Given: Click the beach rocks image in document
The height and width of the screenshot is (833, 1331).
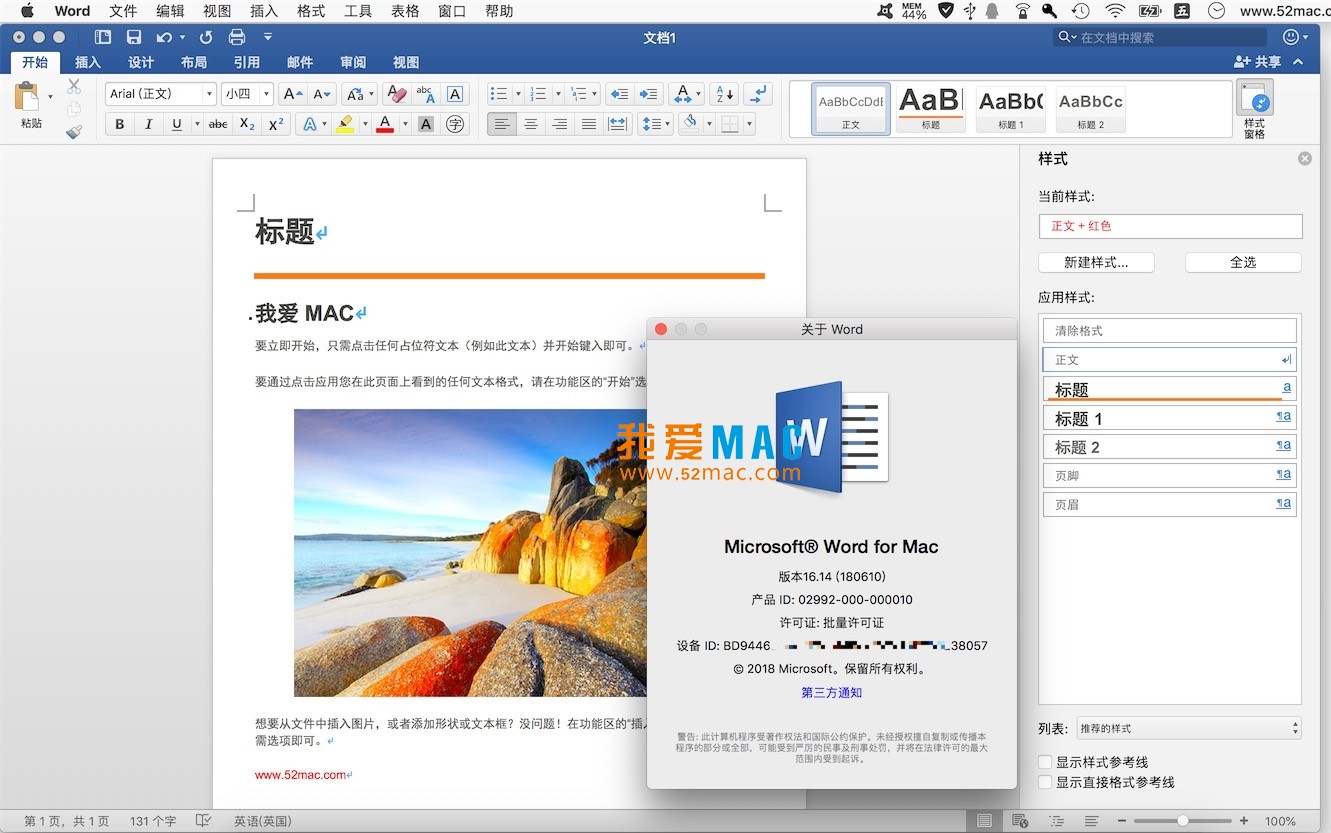Looking at the screenshot, I should pyautogui.click(x=471, y=553).
